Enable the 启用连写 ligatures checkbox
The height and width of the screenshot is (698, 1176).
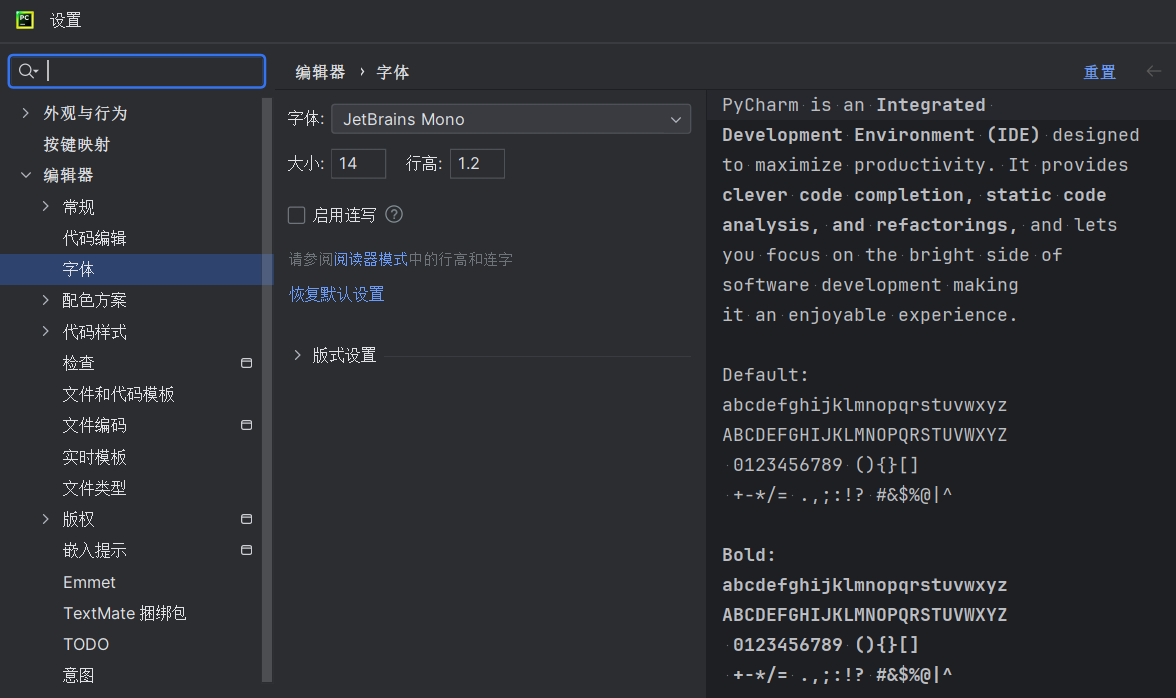pyautogui.click(x=296, y=215)
